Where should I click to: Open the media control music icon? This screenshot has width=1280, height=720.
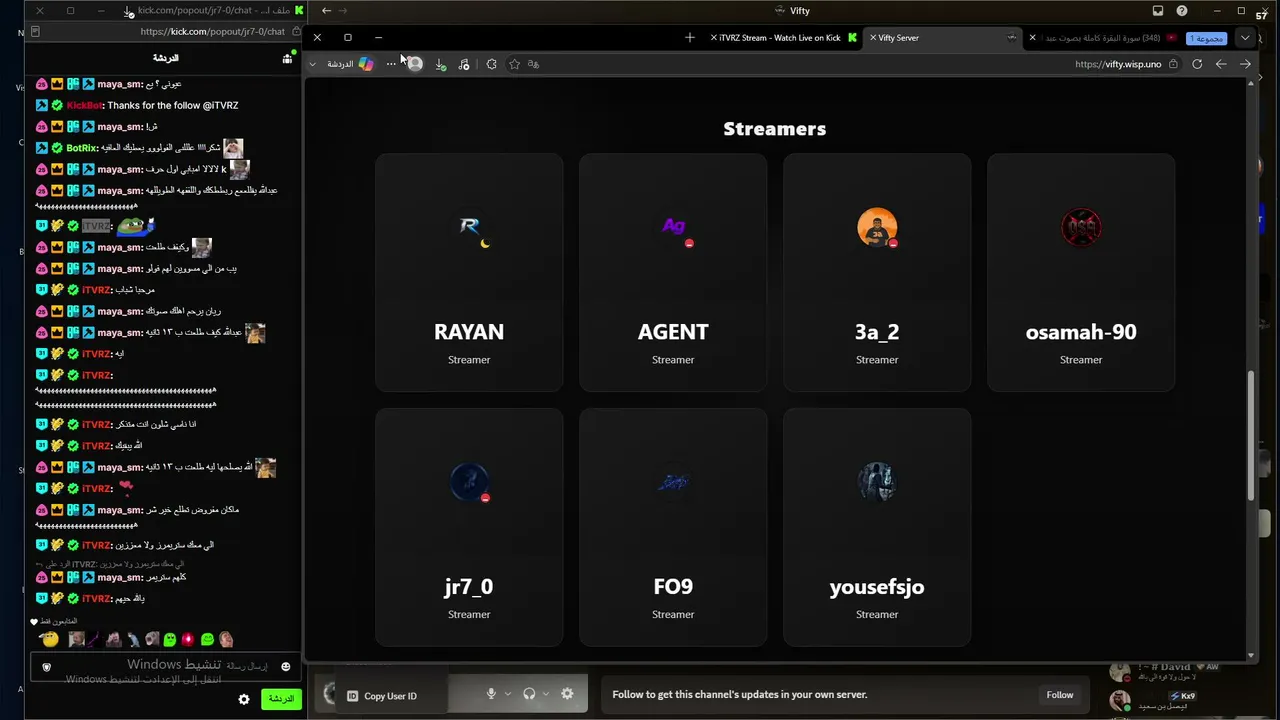pyautogui.click(x=464, y=64)
